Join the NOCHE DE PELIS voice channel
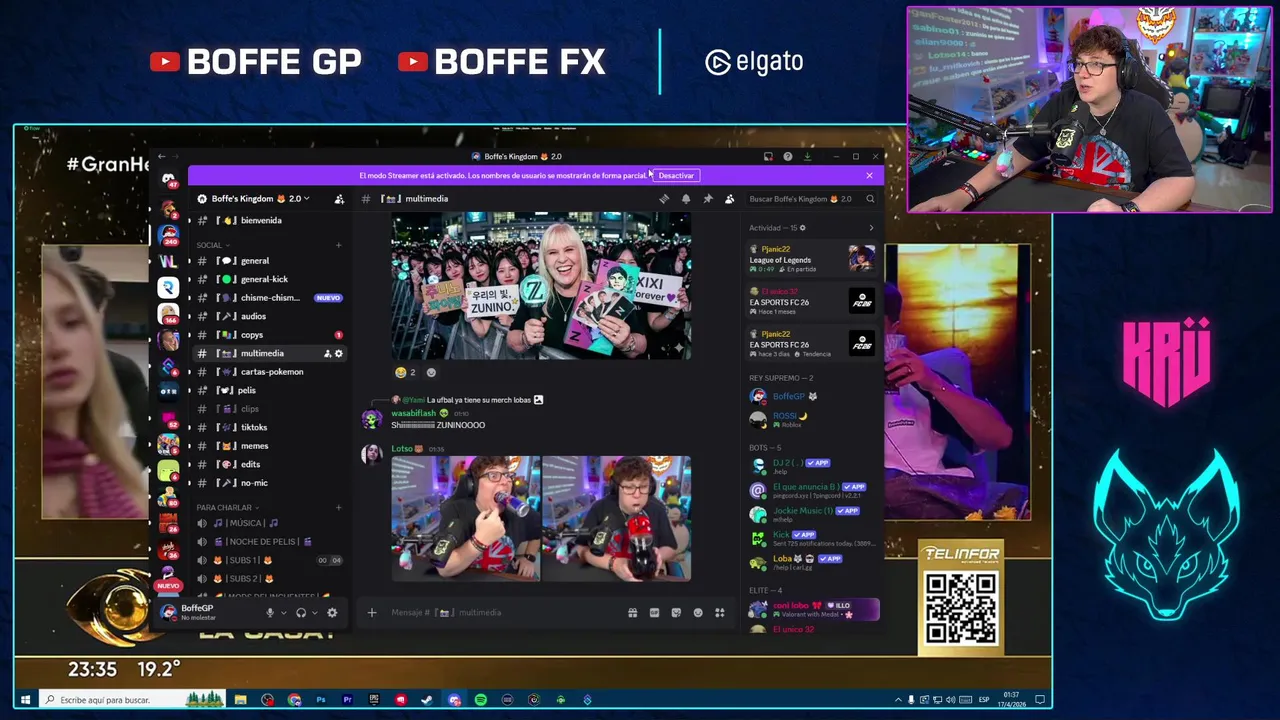 click(268, 542)
